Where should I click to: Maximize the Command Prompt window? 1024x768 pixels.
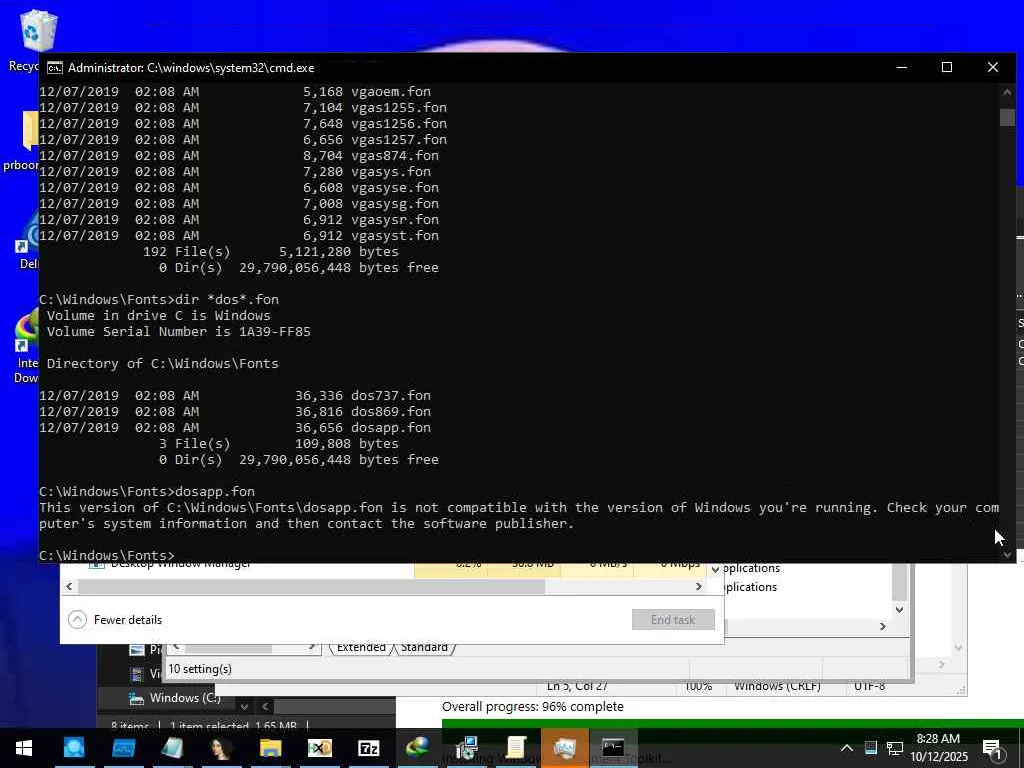[x=947, y=67]
